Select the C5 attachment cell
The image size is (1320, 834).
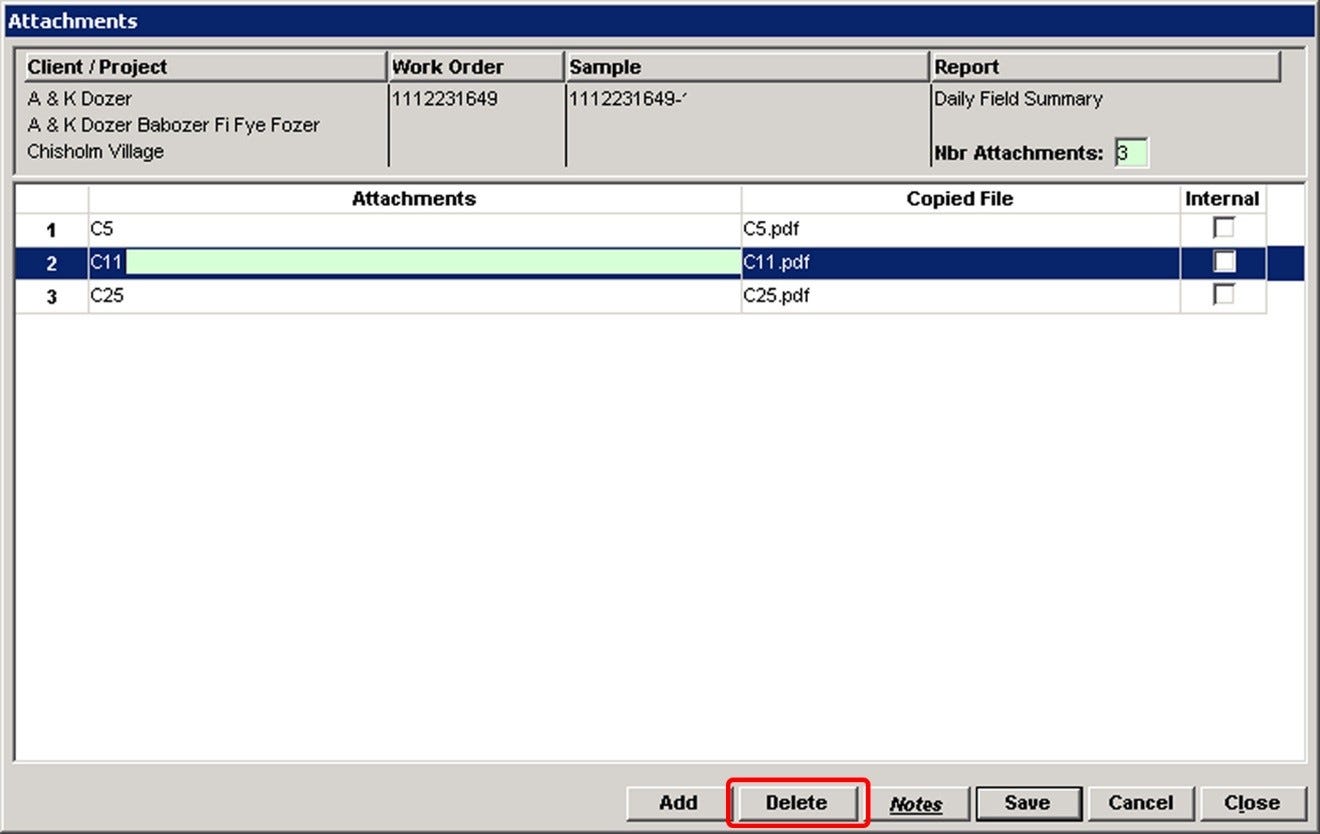[415, 229]
